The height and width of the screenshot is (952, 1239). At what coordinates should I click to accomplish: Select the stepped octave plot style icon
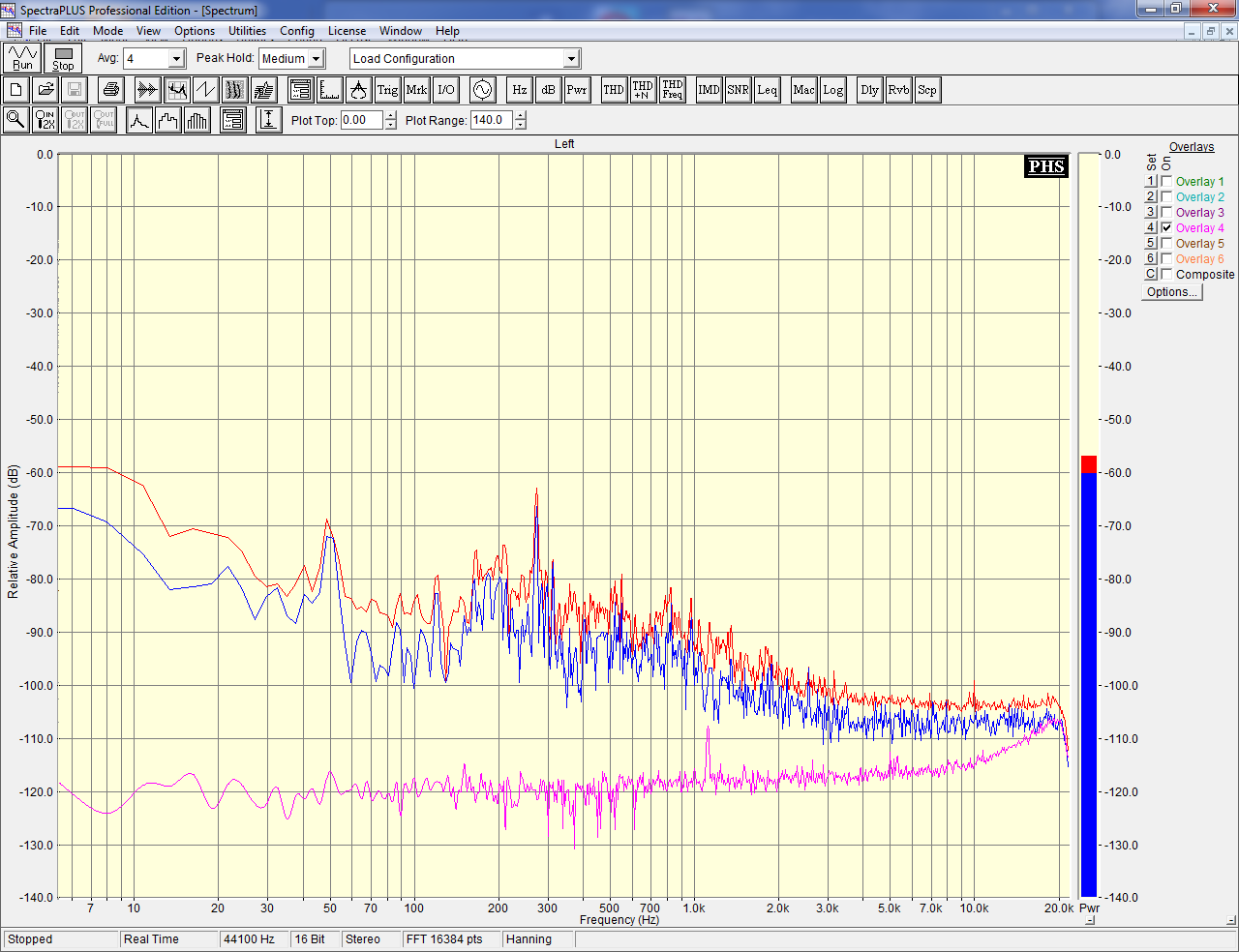[168, 120]
